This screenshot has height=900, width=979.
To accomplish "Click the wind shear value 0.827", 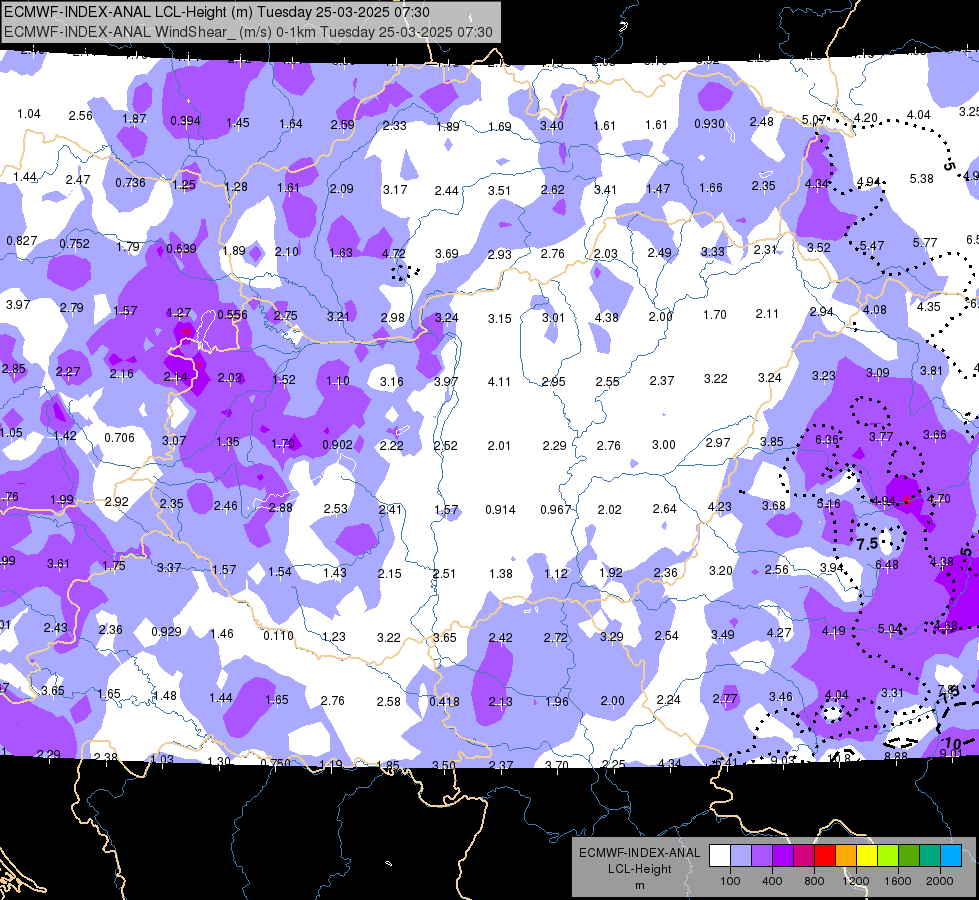I will [22, 241].
